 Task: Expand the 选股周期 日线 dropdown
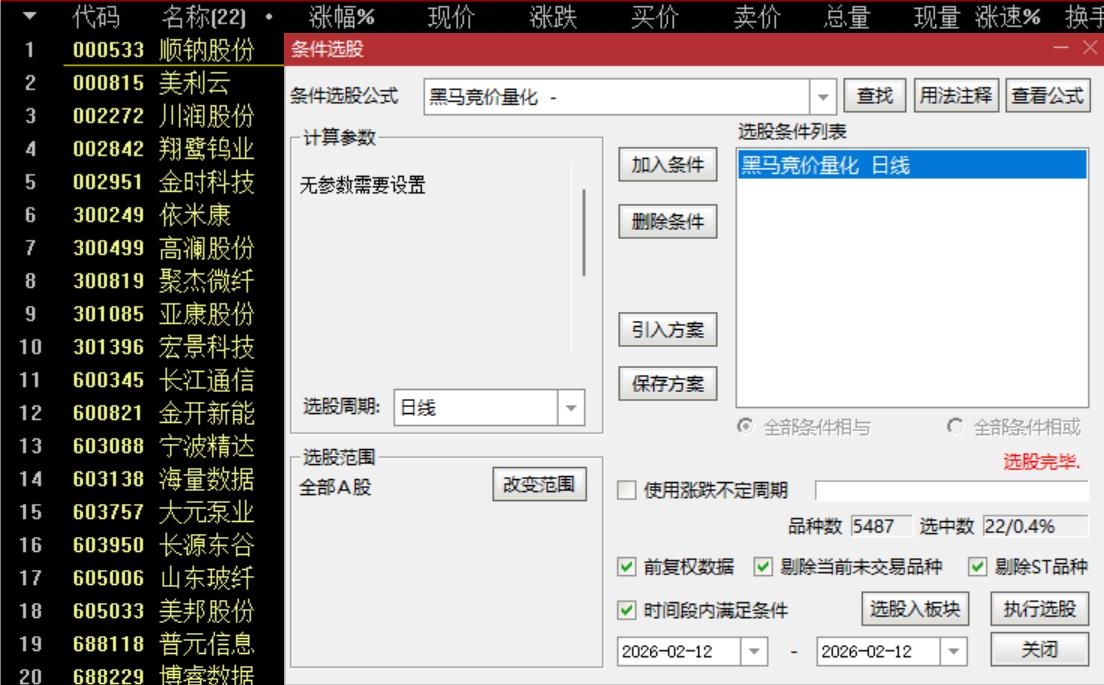pos(571,408)
